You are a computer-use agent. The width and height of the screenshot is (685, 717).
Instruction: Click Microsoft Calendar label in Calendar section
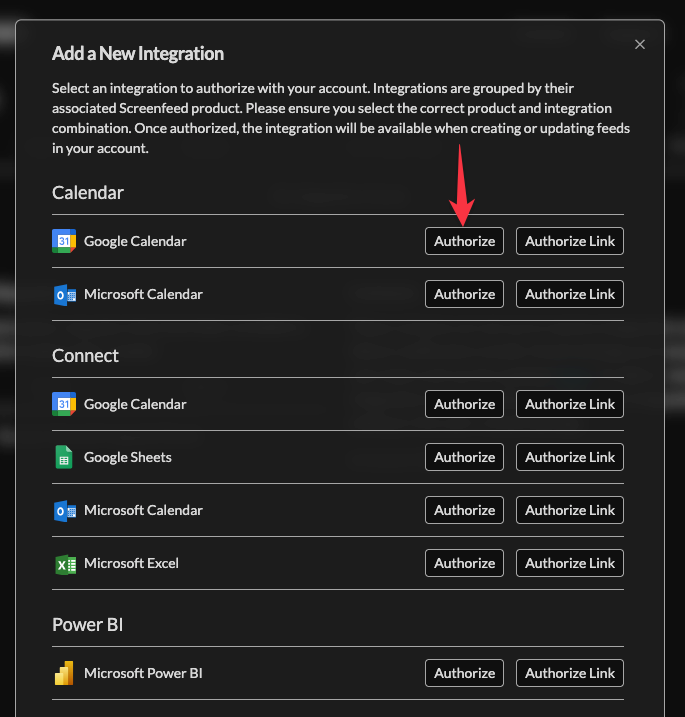coord(143,294)
